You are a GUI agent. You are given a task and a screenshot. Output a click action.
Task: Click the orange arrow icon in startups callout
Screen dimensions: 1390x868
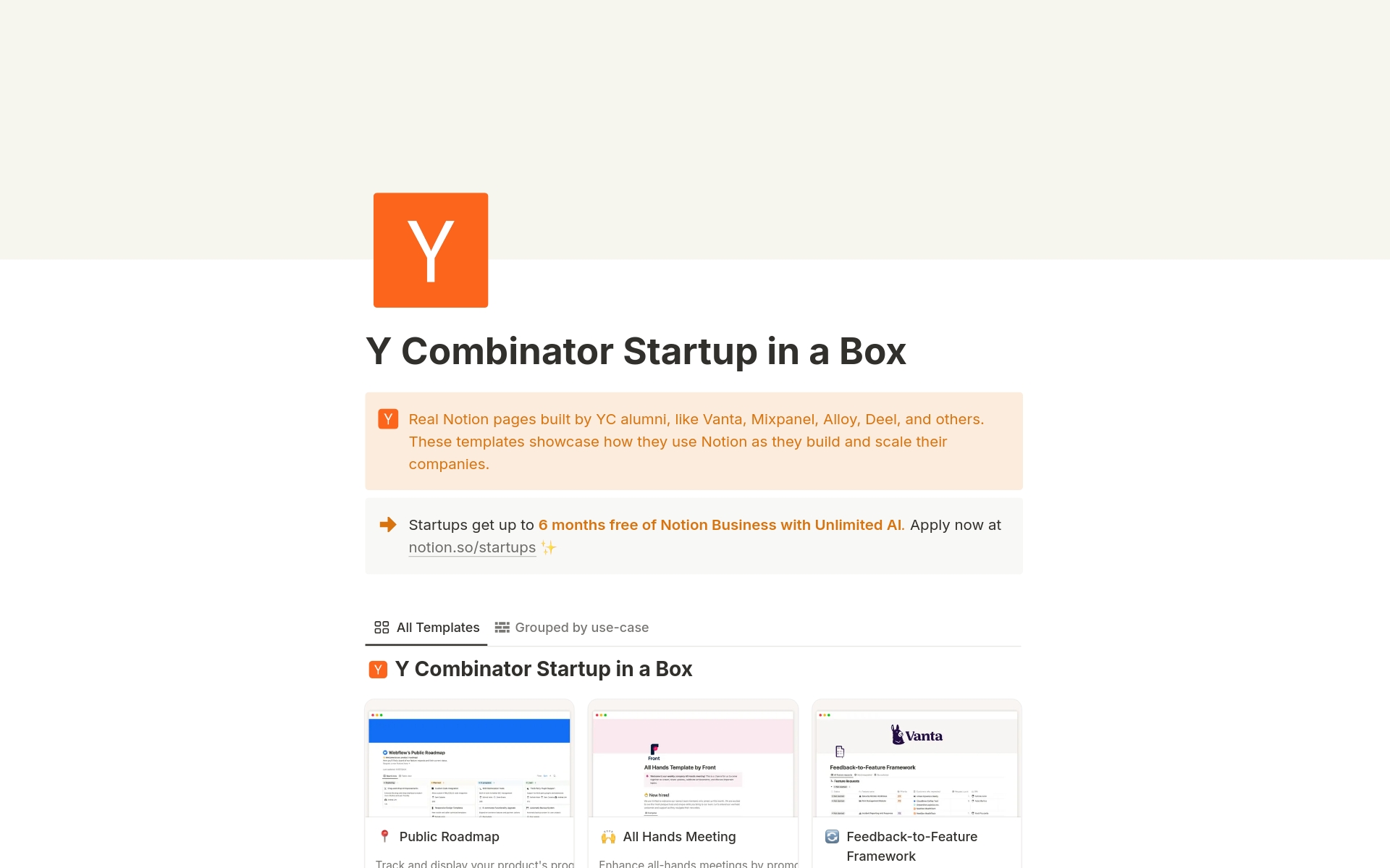(388, 525)
